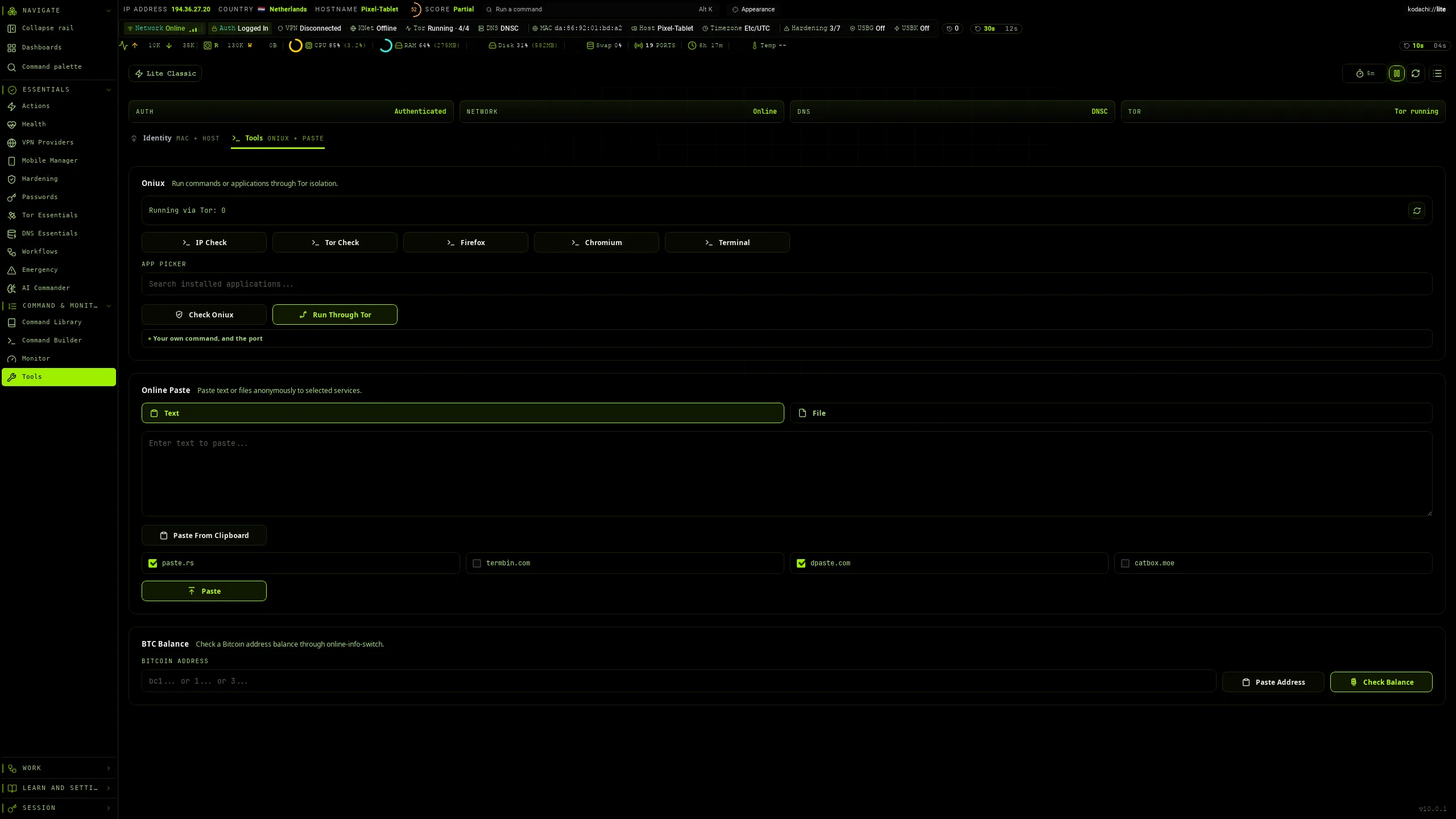This screenshot has height=819, width=1456.
Task: Switch to the File paste mode tab
Action: (x=1111, y=413)
